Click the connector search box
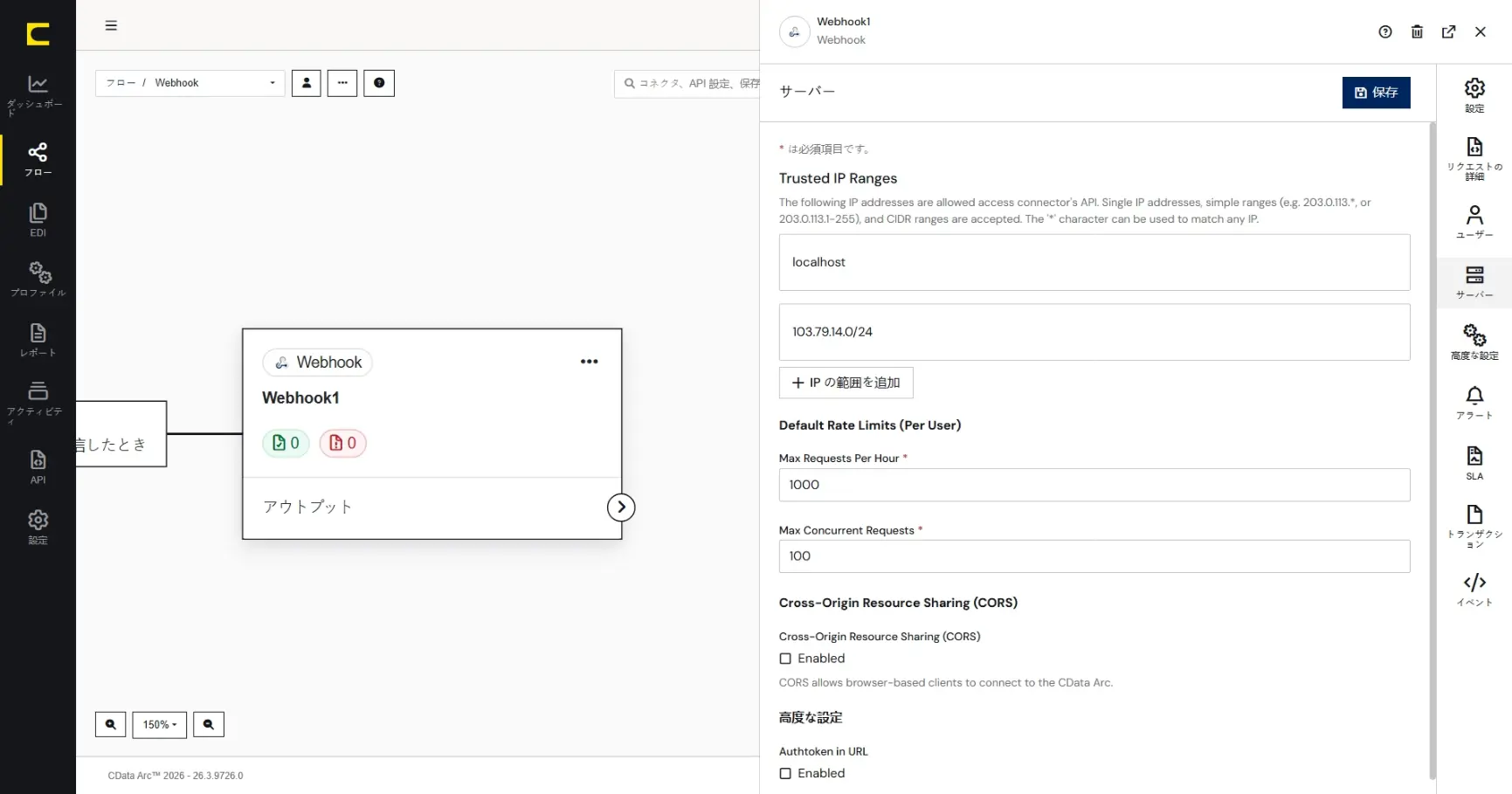This screenshot has width=1512, height=794. [687, 84]
